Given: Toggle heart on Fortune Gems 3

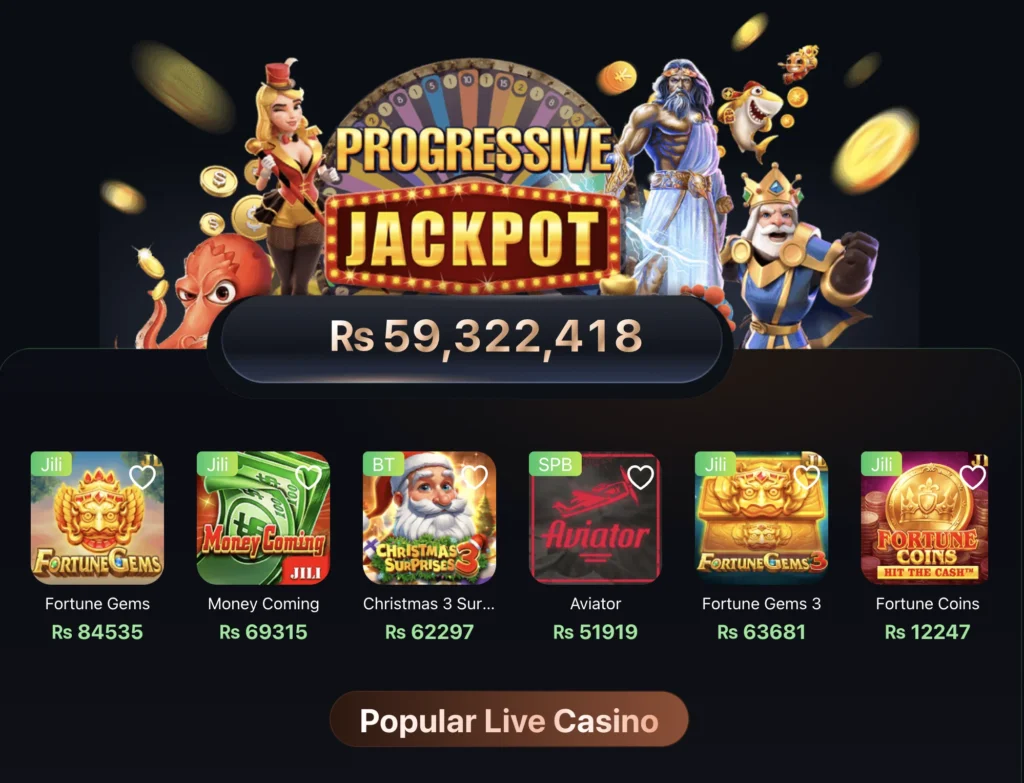Looking at the screenshot, I should point(806,477).
